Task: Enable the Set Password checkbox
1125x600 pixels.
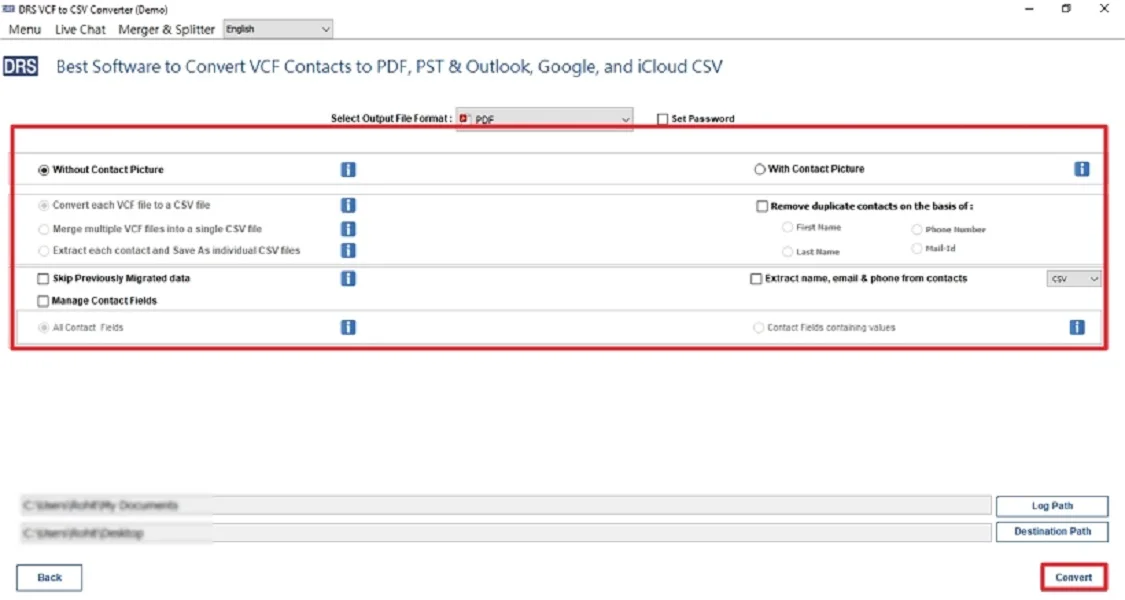Action: (662, 119)
